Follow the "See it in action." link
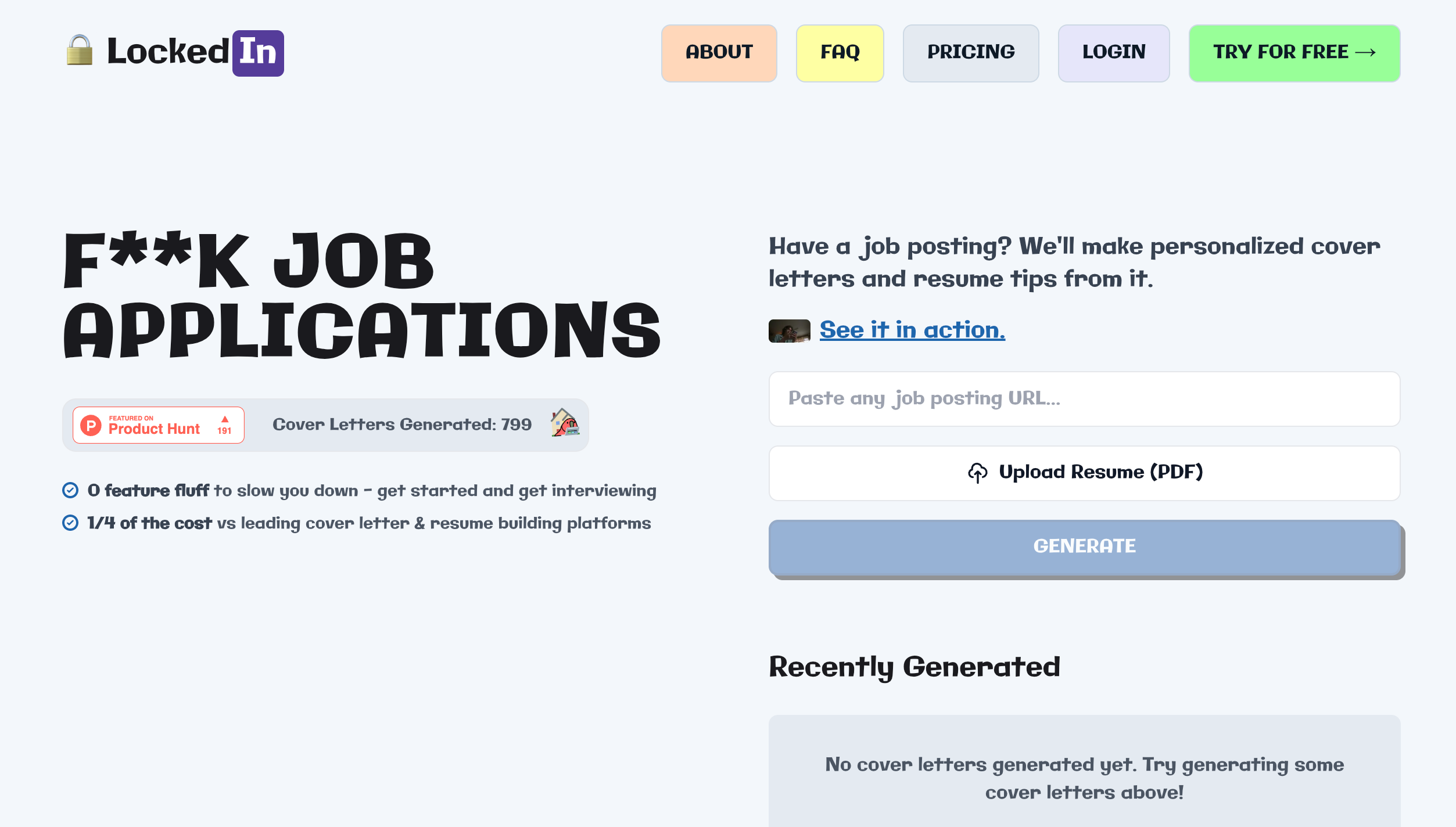Screen dimensions: 1456x827 [912, 330]
